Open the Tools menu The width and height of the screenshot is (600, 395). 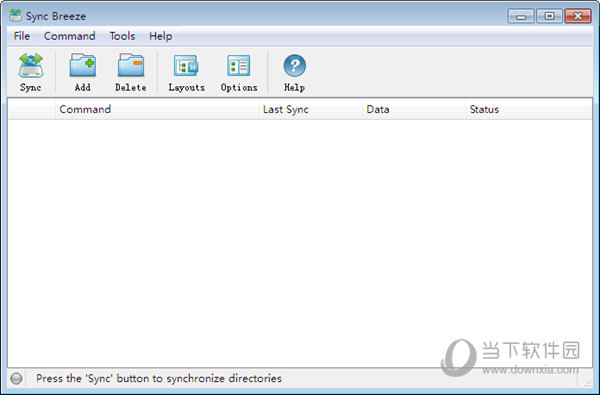(122, 36)
